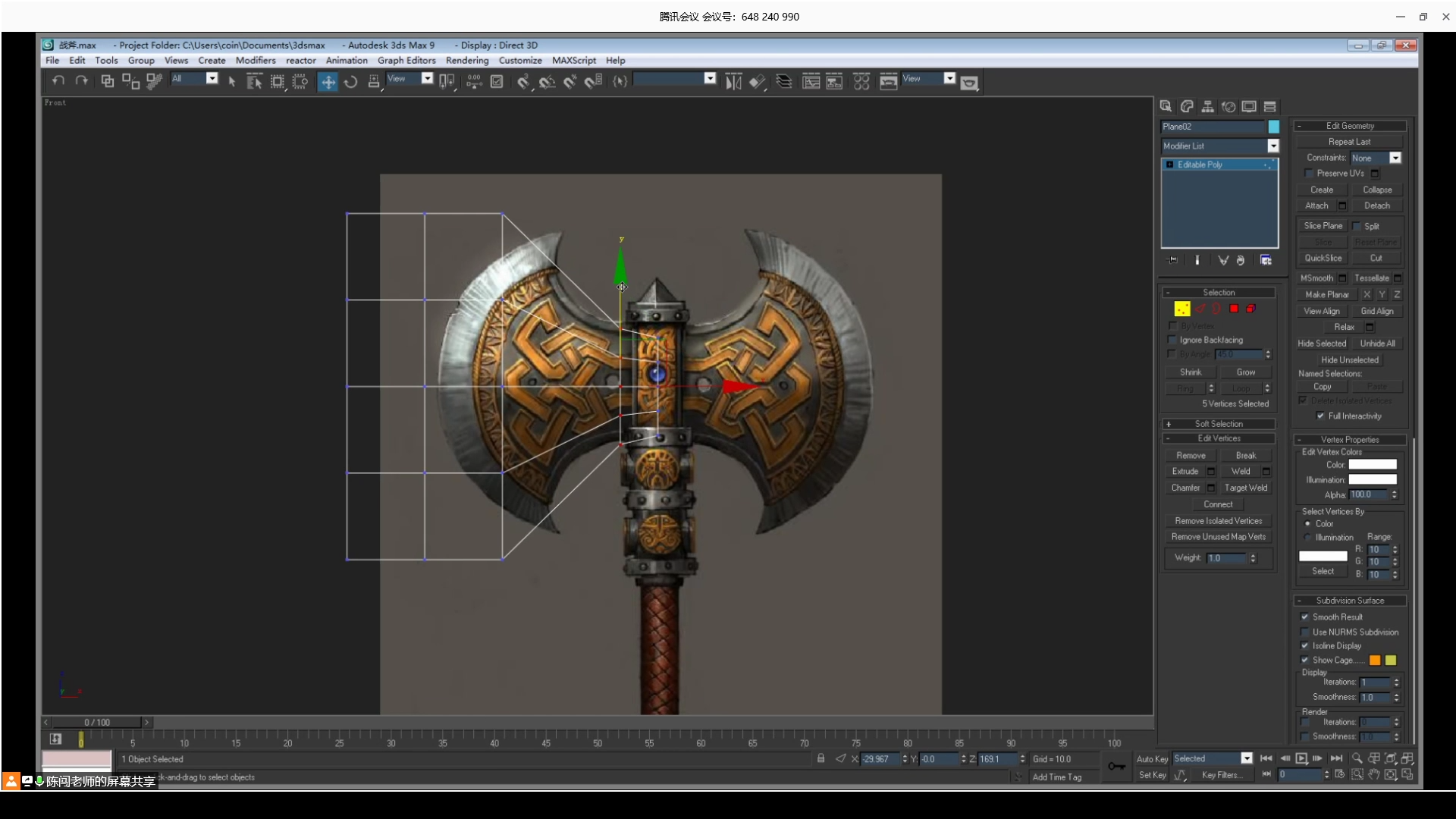Click Remove Isolated Vertices button
The width and height of the screenshot is (1456, 819).
[x=1219, y=521]
